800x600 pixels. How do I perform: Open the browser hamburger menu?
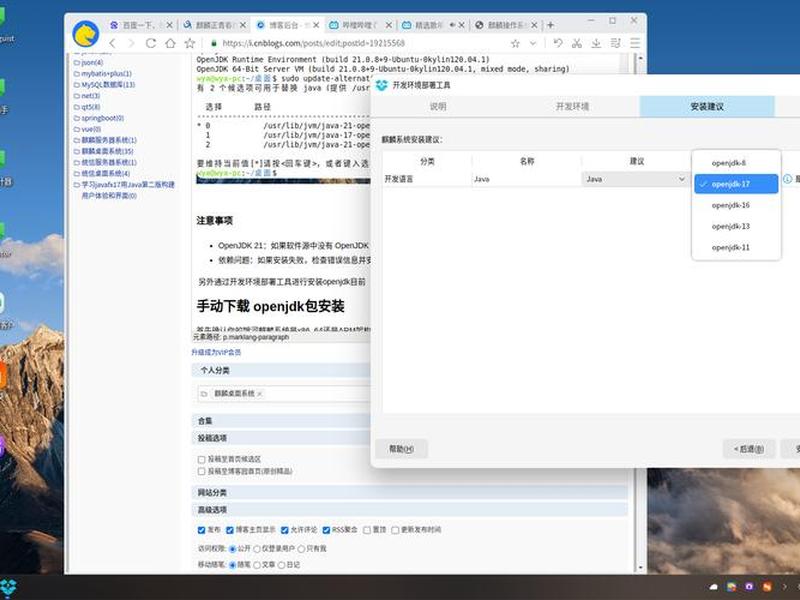(x=635, y=43)
